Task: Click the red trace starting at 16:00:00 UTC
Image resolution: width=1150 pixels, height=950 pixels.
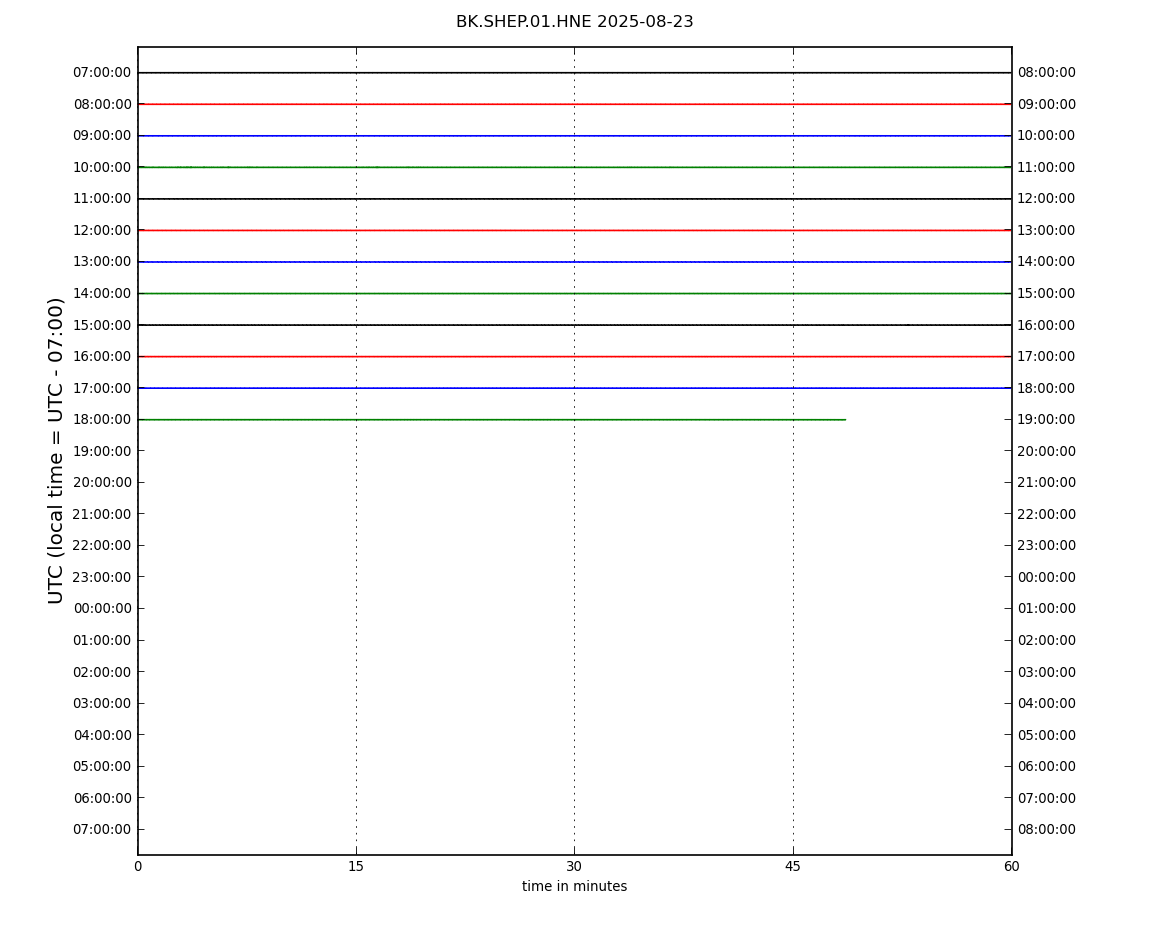Action: (574, 357)
